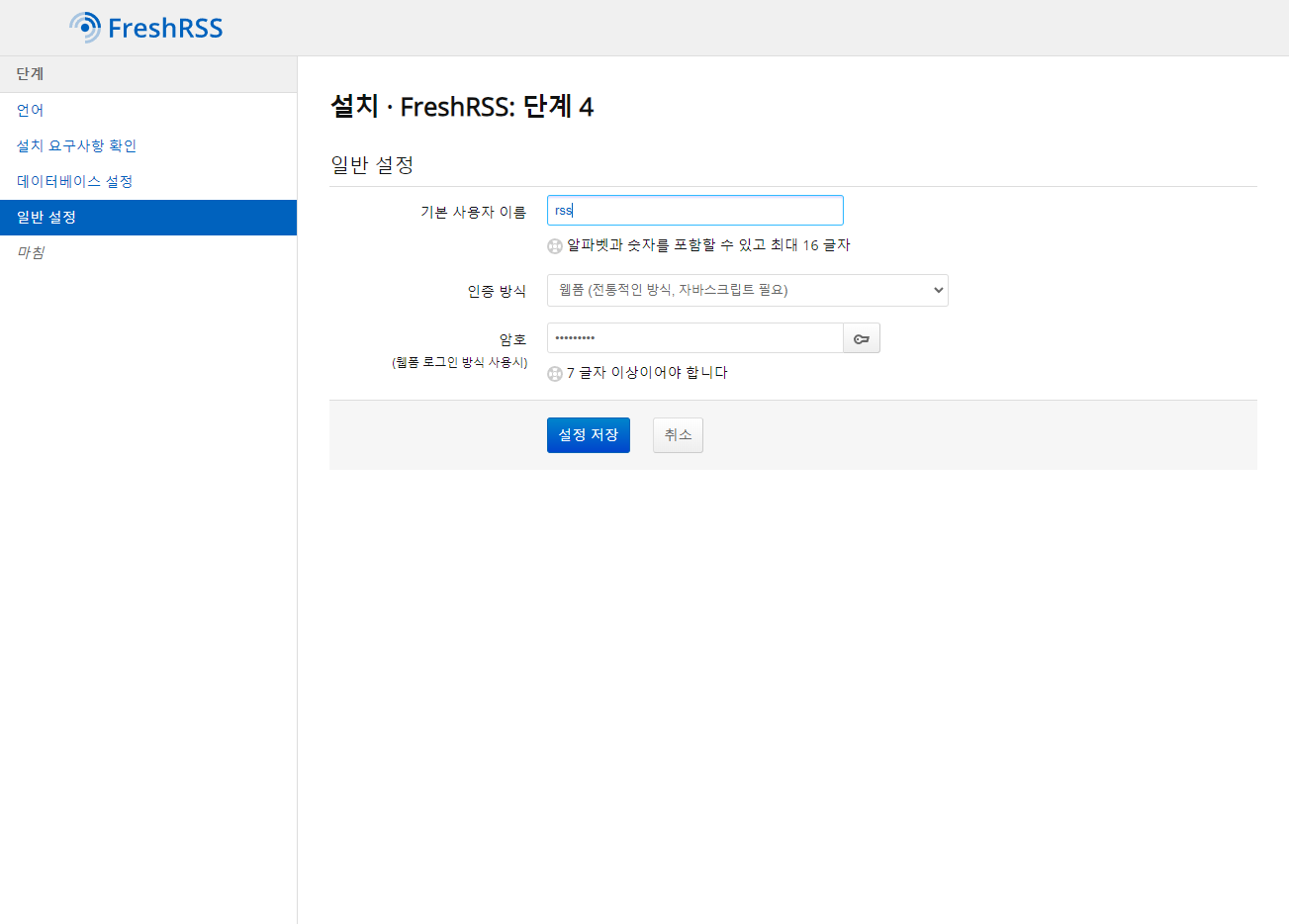Click the help icon below the username field

(x=555, y=246)
